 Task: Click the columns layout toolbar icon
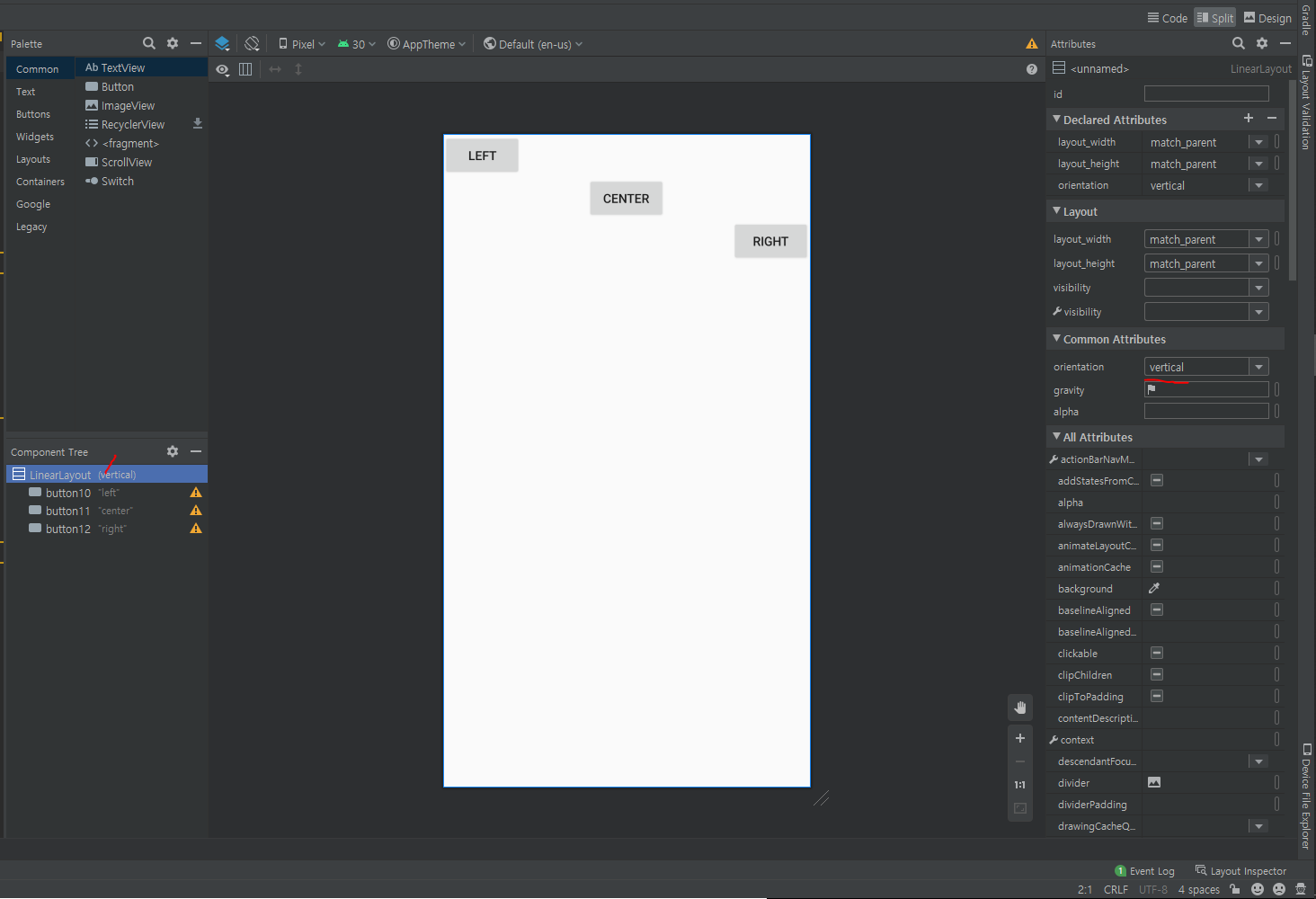(x=245, y=69)
